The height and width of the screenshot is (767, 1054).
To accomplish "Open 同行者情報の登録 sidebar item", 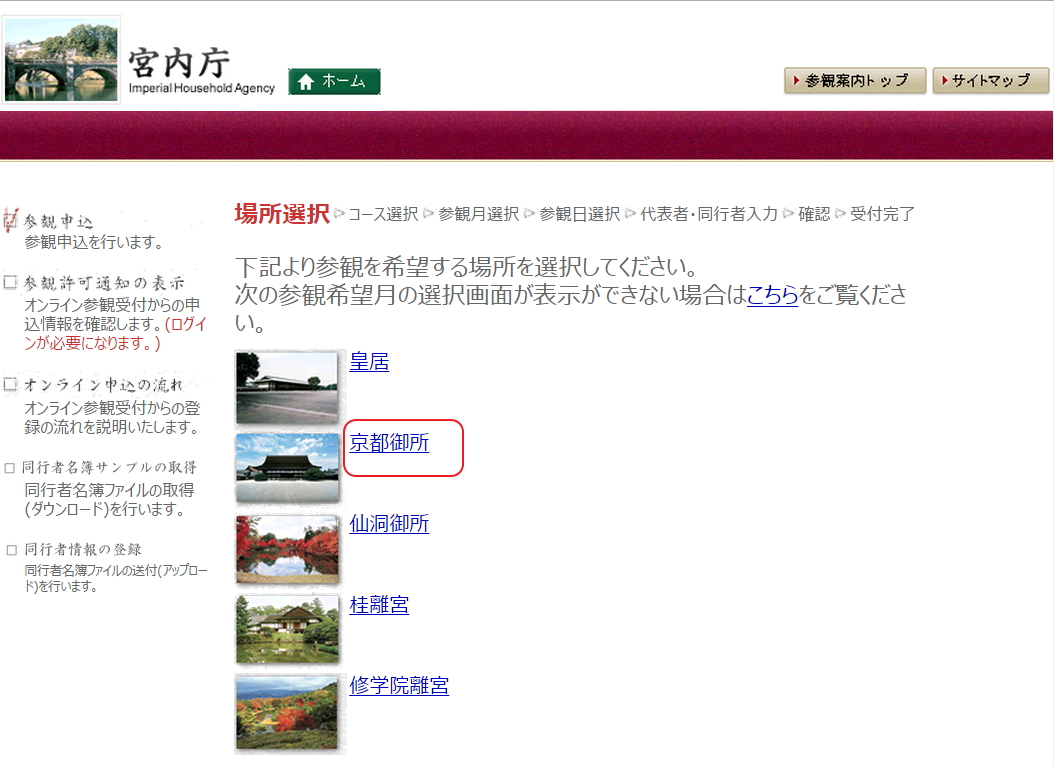I will (x=83, y=549).
